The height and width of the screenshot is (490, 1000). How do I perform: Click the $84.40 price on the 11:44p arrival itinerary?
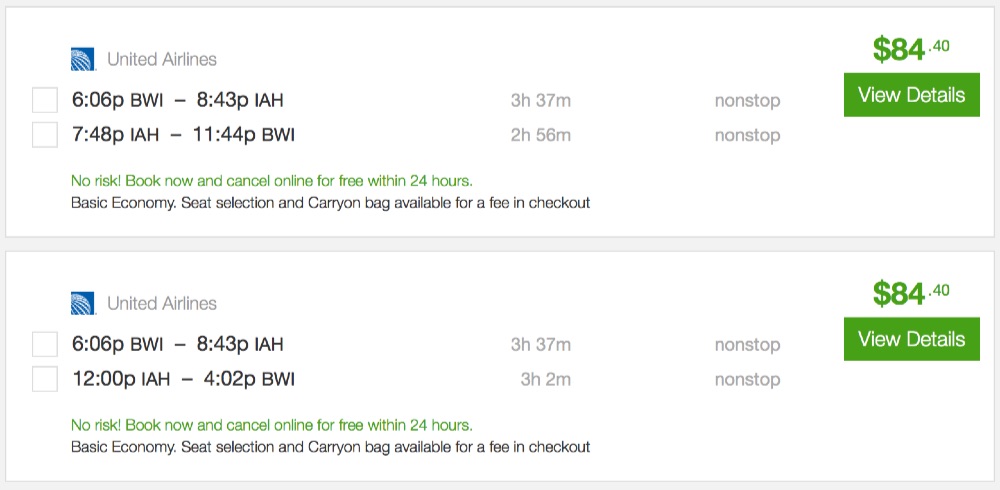pos(910,48)
